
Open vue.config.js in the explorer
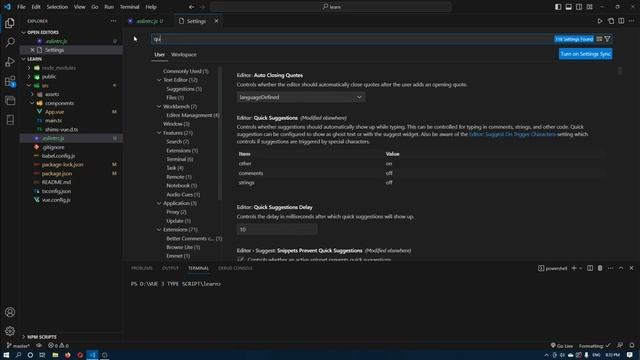click(56, 200)
